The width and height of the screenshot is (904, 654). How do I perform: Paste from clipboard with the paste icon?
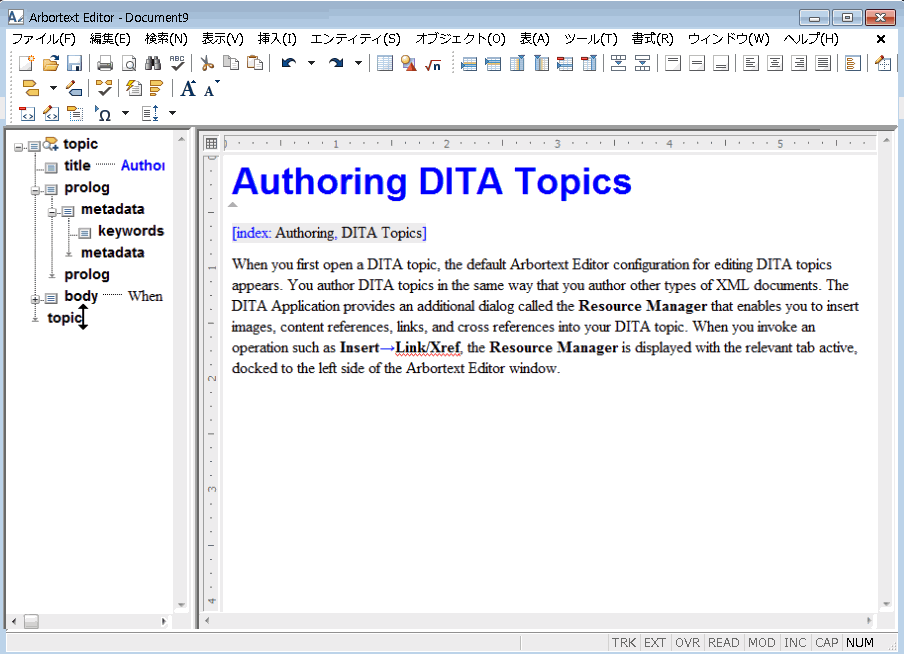click(255, 63)
